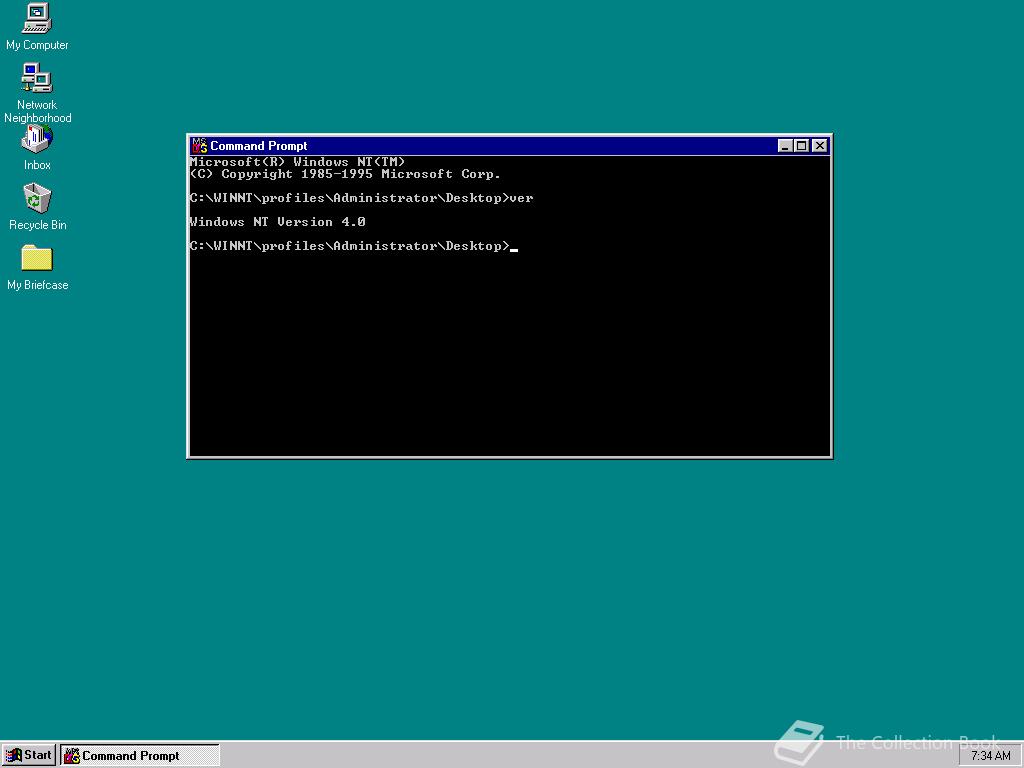Click the Command Prompt title bar
The image size is (1024, 768).
pos(509,146)
